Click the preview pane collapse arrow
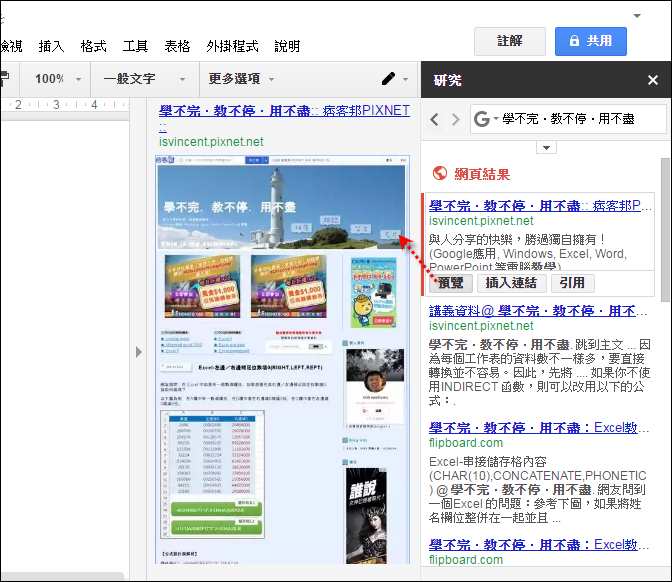This screenshot has height=582, width=672. (x=138, y=352)
